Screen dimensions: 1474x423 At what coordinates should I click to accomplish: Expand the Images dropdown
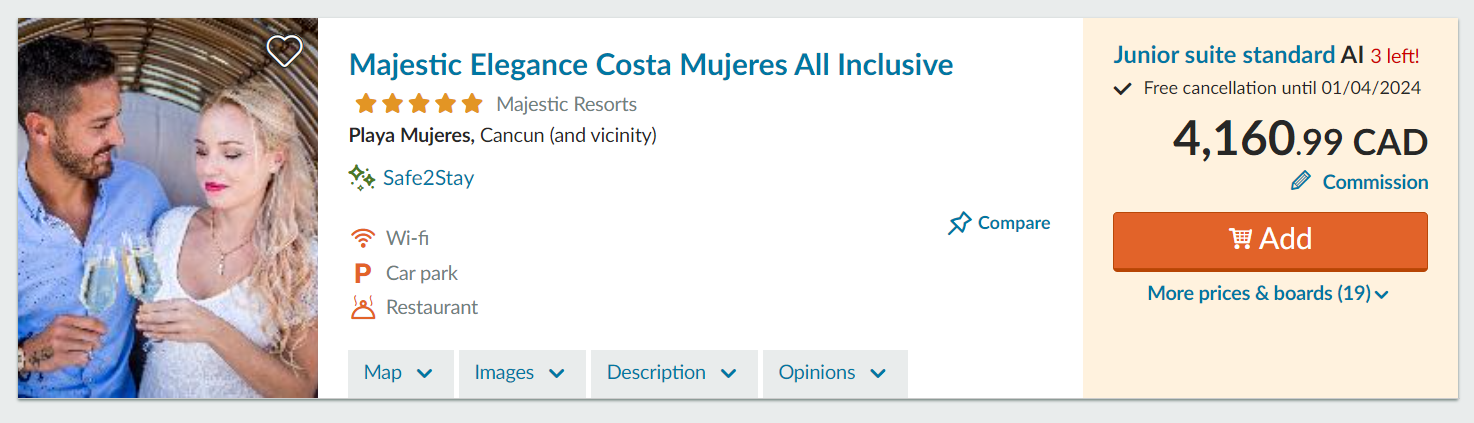tap(520, 373)
